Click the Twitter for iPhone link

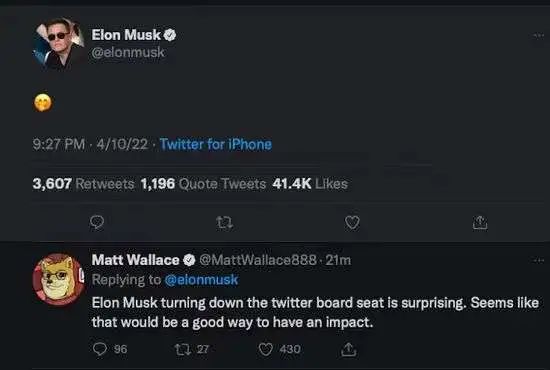pos(216,144)
